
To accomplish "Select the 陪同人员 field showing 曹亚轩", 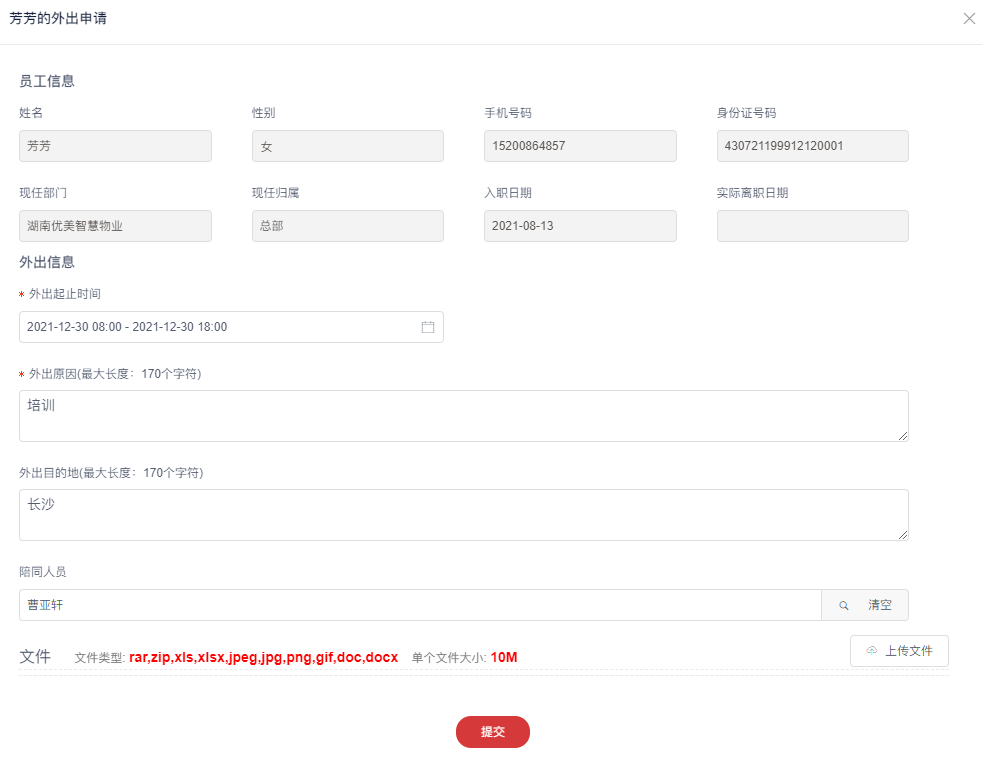I will pyautogui.click(x=420, y=605).
